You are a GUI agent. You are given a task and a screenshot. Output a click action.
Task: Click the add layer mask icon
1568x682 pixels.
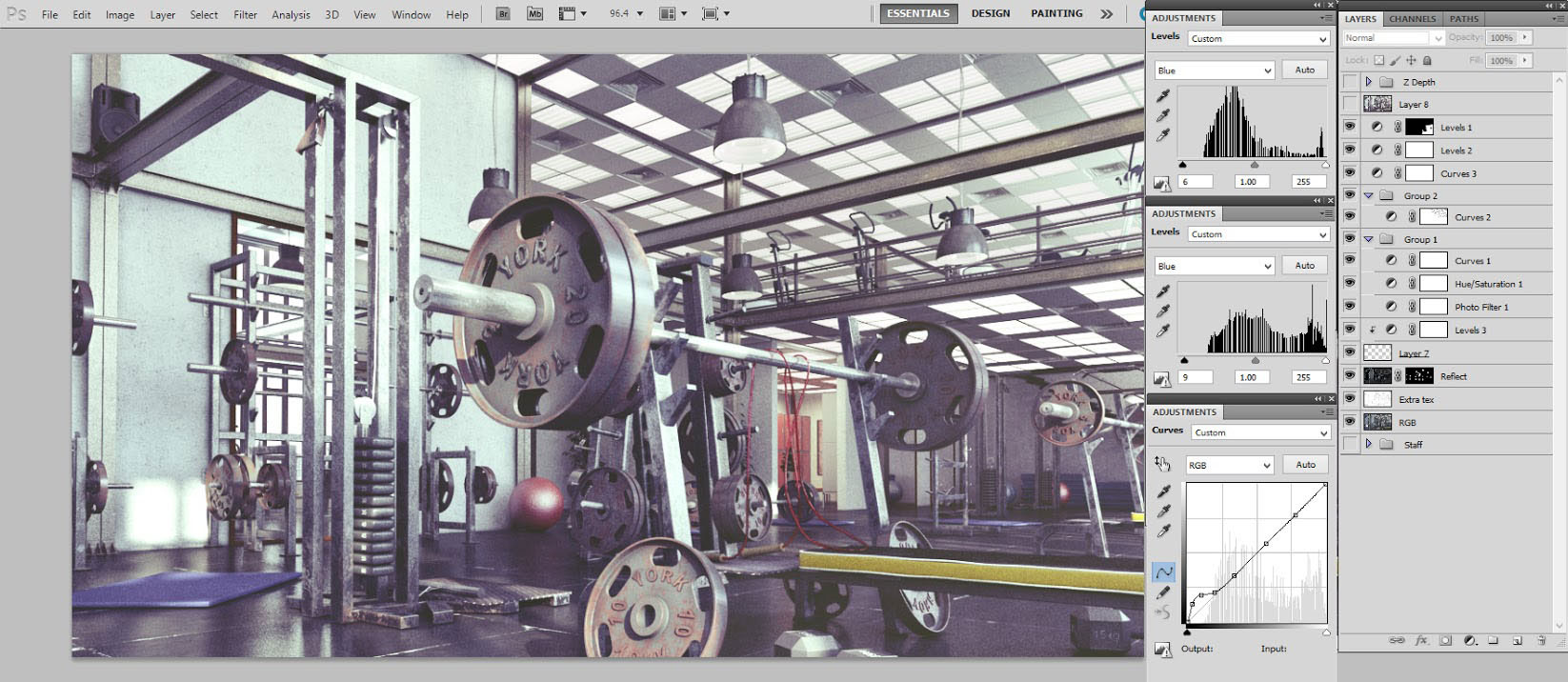(x=1445, y=641)
